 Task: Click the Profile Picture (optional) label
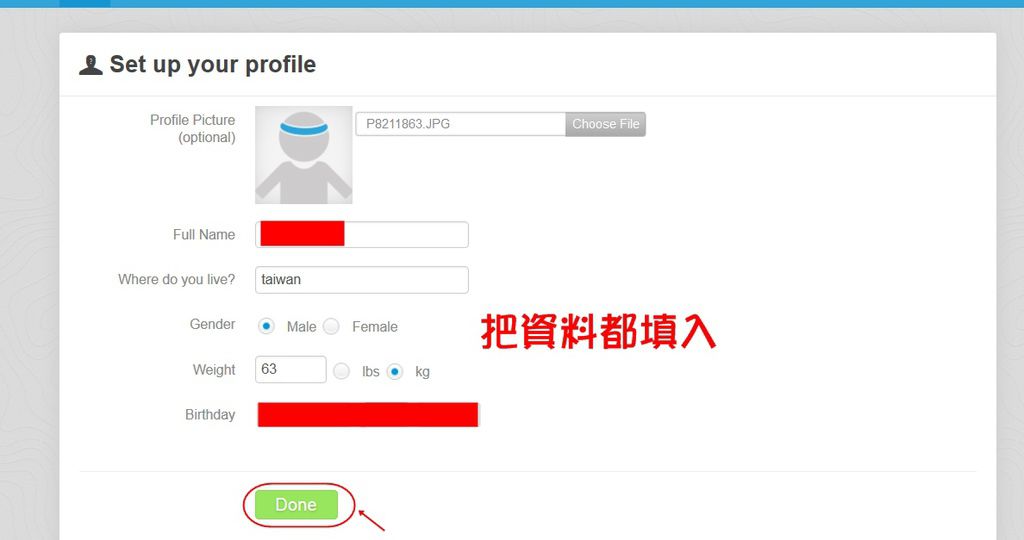click(193, 129)
